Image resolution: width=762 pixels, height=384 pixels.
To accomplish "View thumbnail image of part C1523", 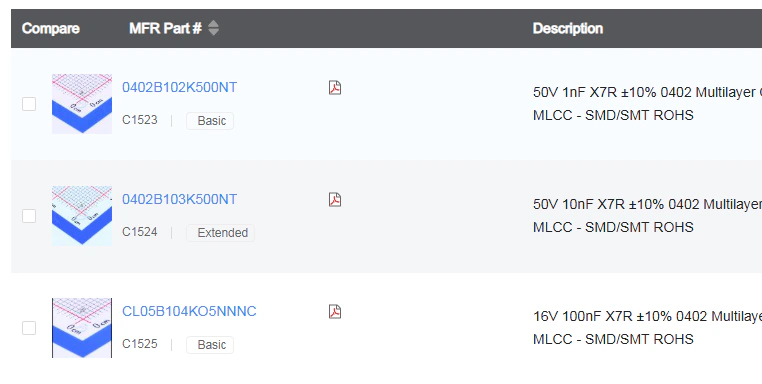I will point(82,104).
